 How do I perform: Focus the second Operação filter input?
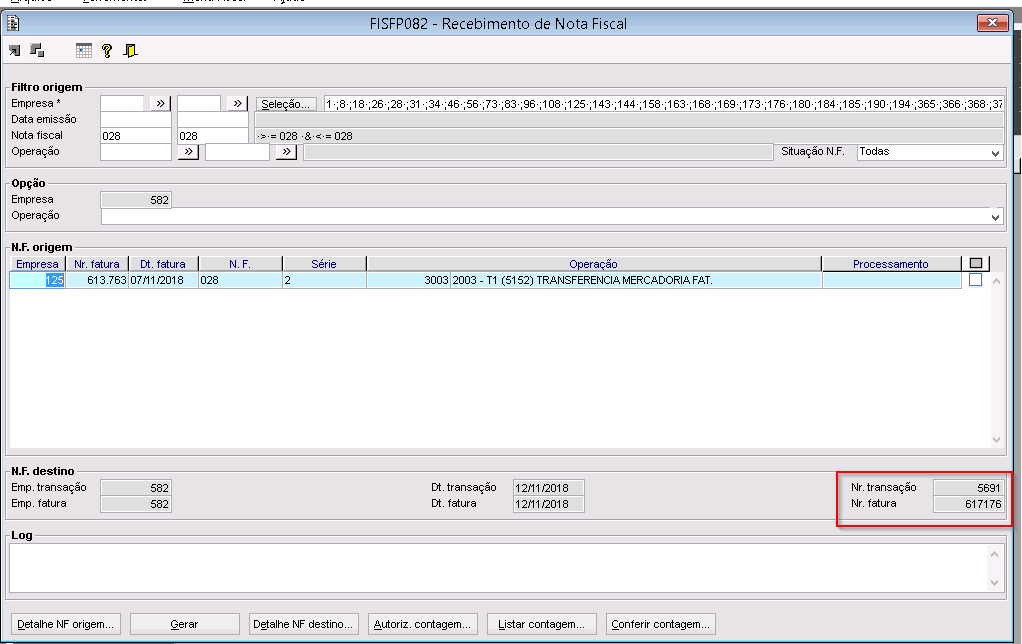(x=237, y=152)
